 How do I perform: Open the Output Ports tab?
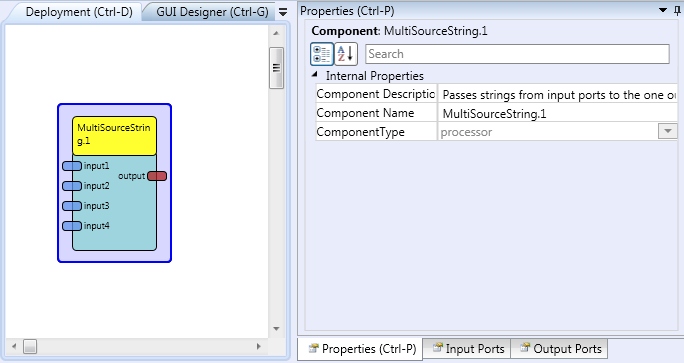click(x=560, y=349)
